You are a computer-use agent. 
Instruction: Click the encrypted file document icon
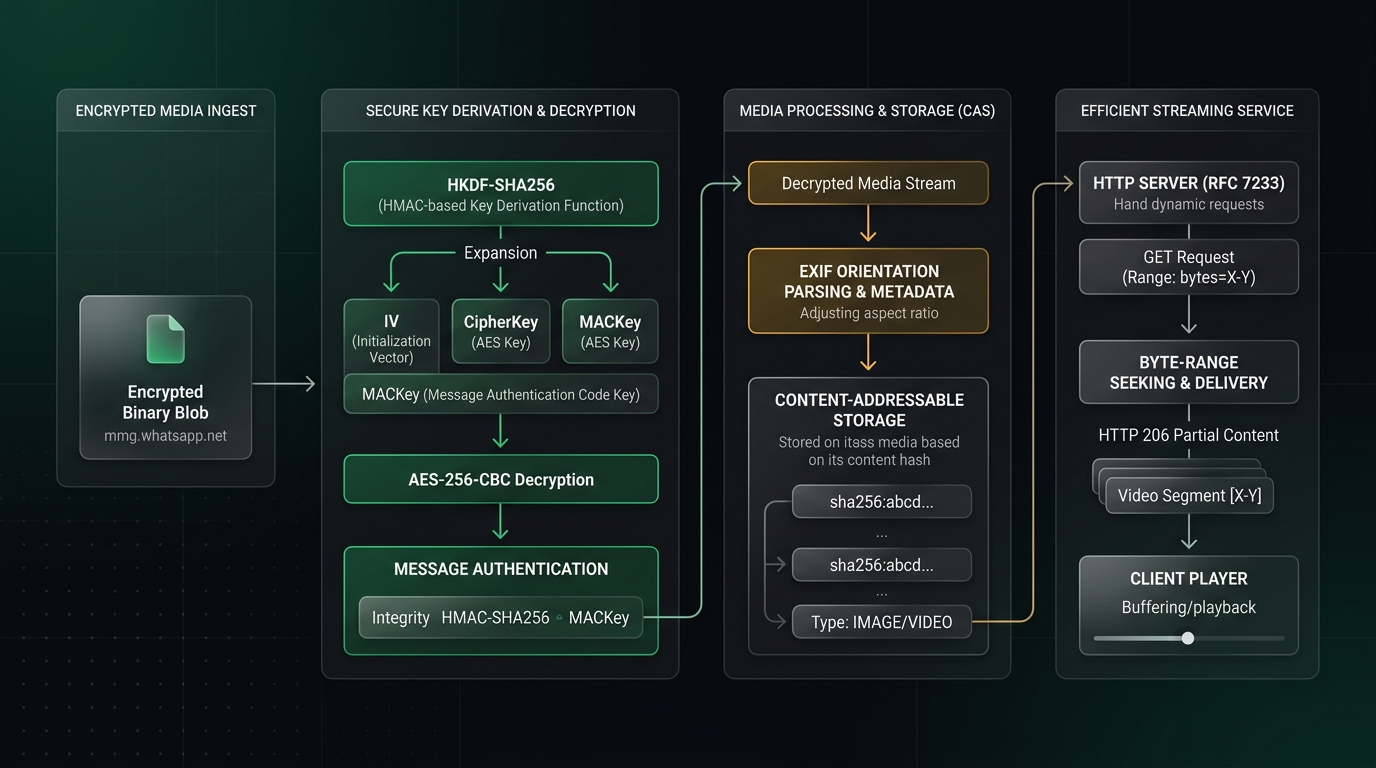tap(165, 339)
